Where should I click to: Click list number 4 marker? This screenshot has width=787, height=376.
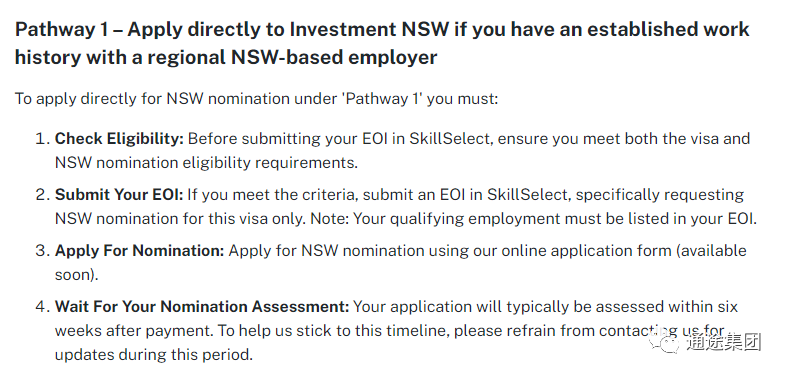point(41,307)
